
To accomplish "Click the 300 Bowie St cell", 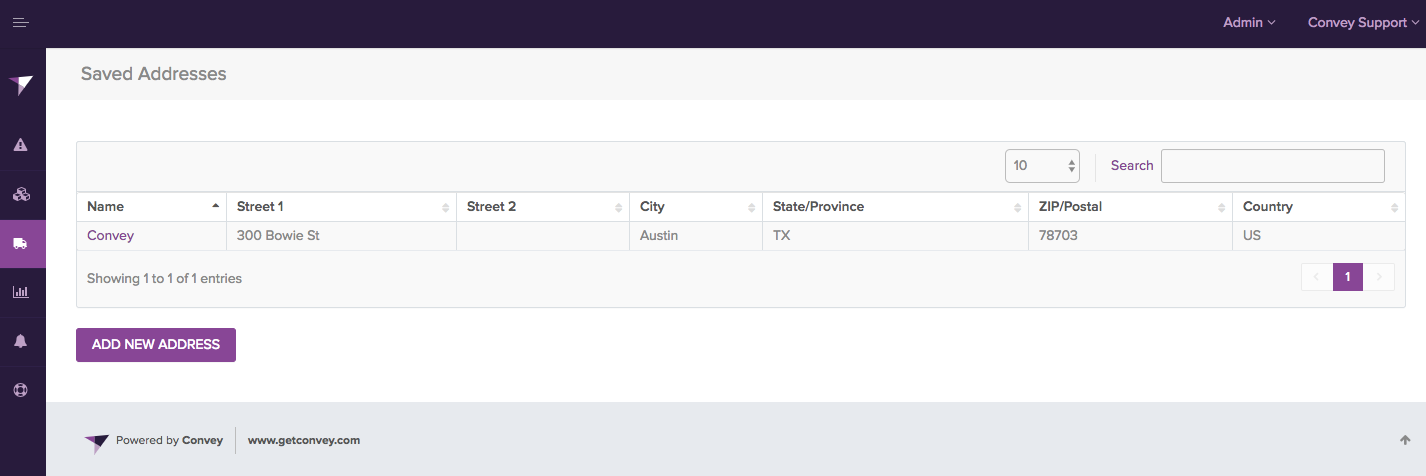I will point(342,236).
